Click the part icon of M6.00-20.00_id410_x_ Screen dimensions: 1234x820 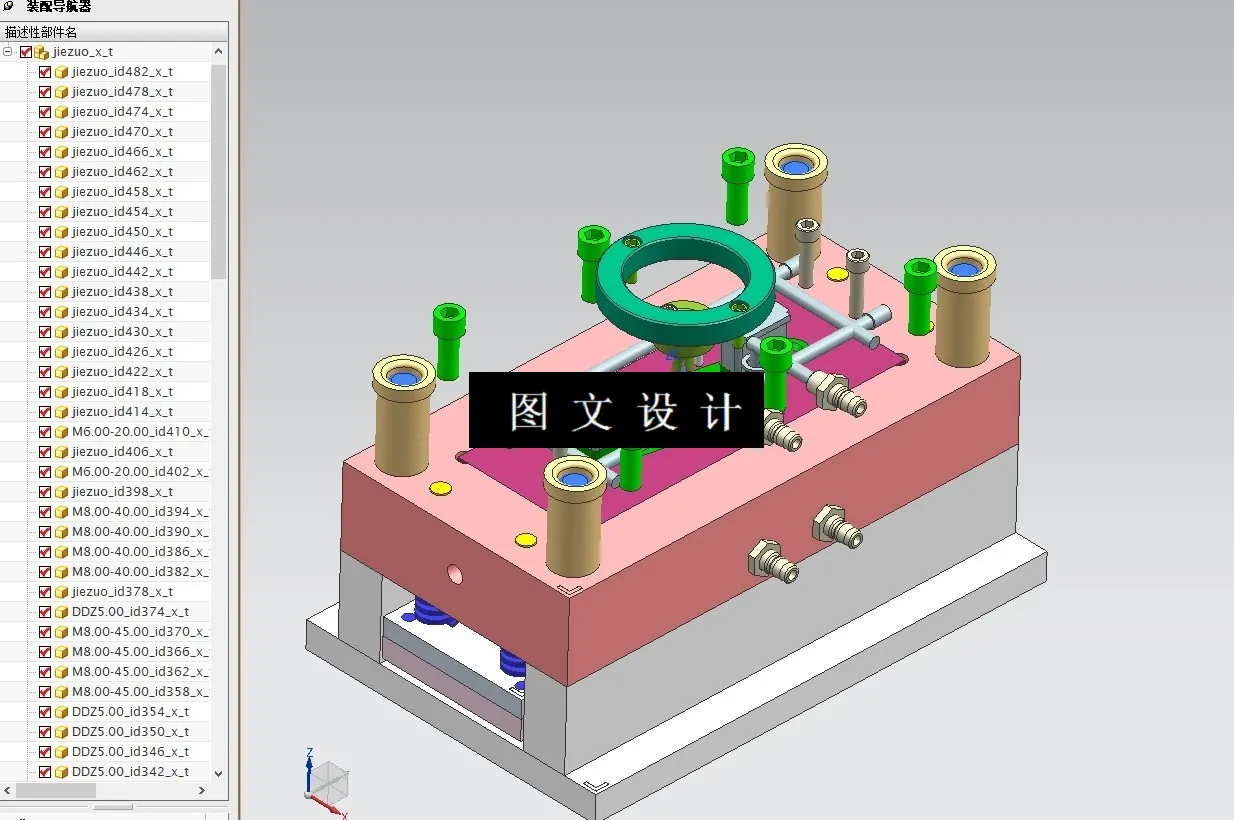coord(62,431)
